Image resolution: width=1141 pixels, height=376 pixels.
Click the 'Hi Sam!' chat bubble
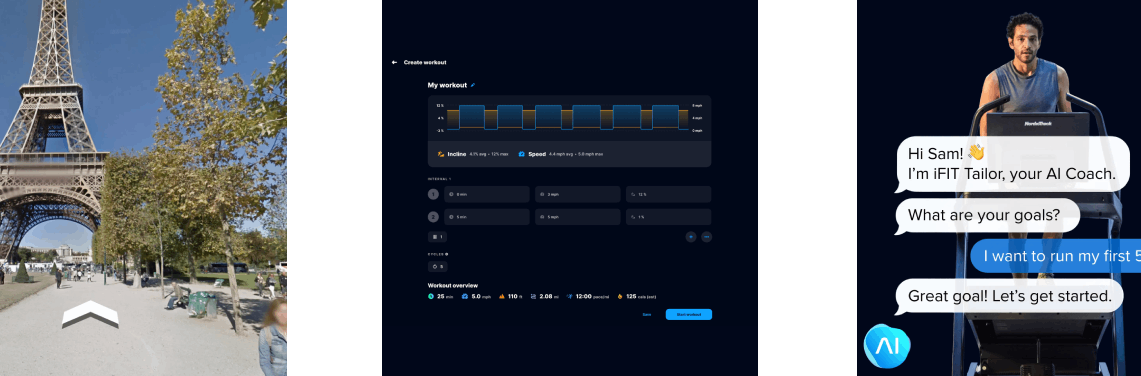(1011, 164)
